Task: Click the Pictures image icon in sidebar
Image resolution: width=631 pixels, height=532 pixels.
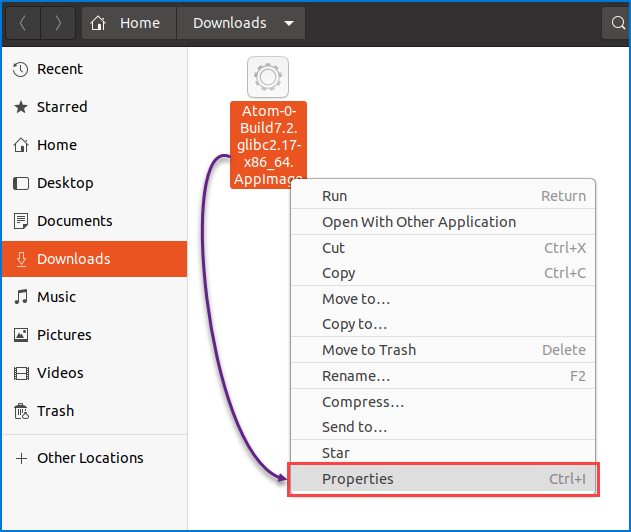Action: click(x=21, y=335)
